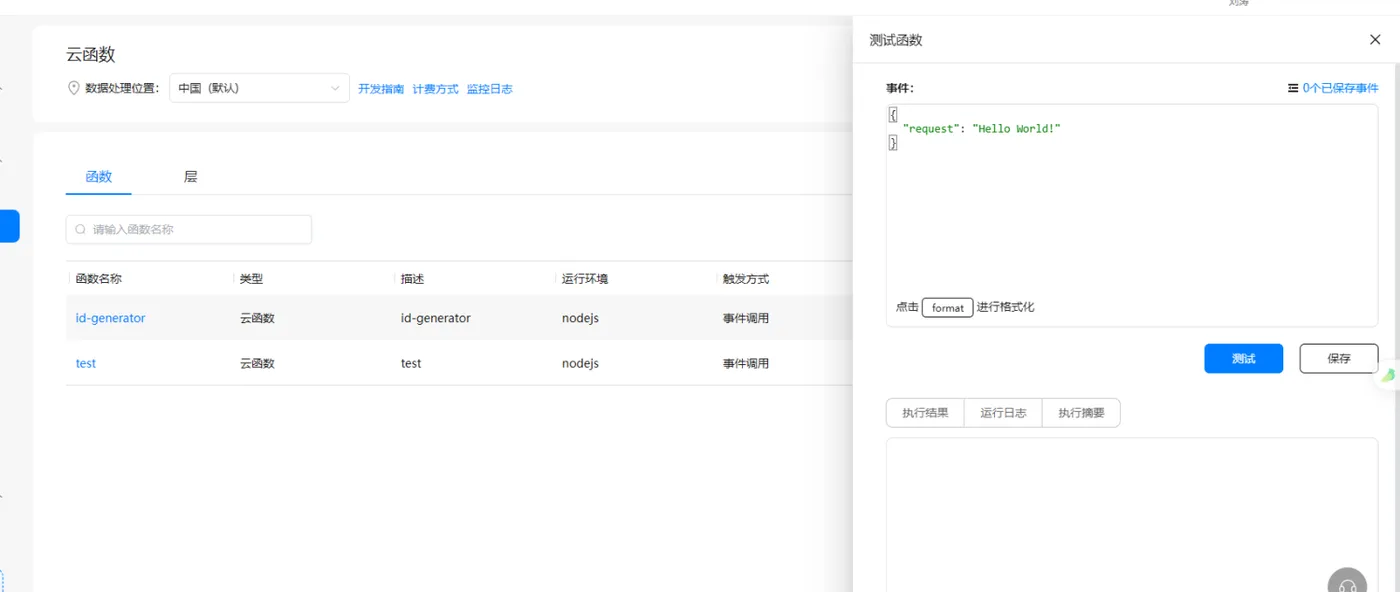Click the 测试函数 panel title
Image resolution: width=1400 pixels, height=592 pixels.
(x=896, y=40)
